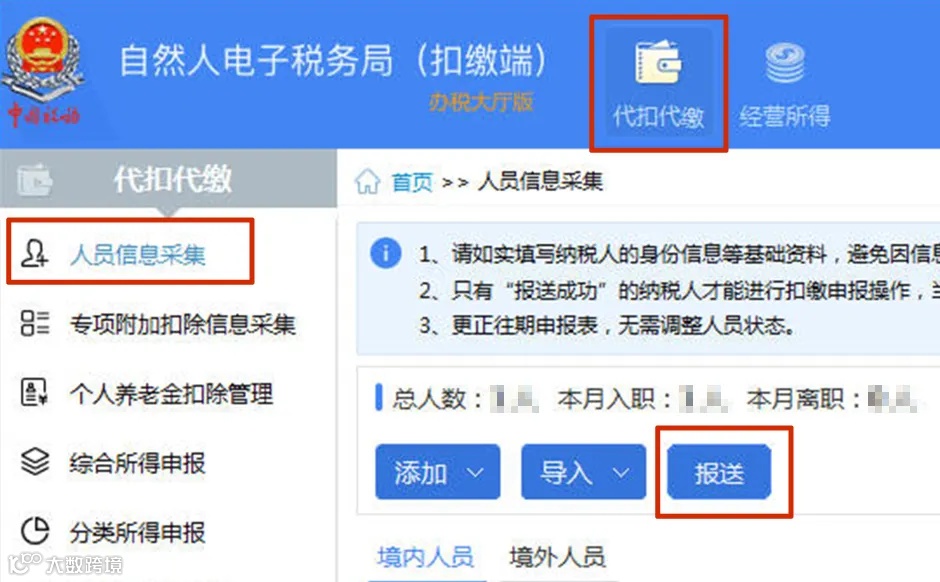This screenshot has height=582, width=940.
Task: Click the 人员信息采集 person icon in sidebar
Action: 34,253
